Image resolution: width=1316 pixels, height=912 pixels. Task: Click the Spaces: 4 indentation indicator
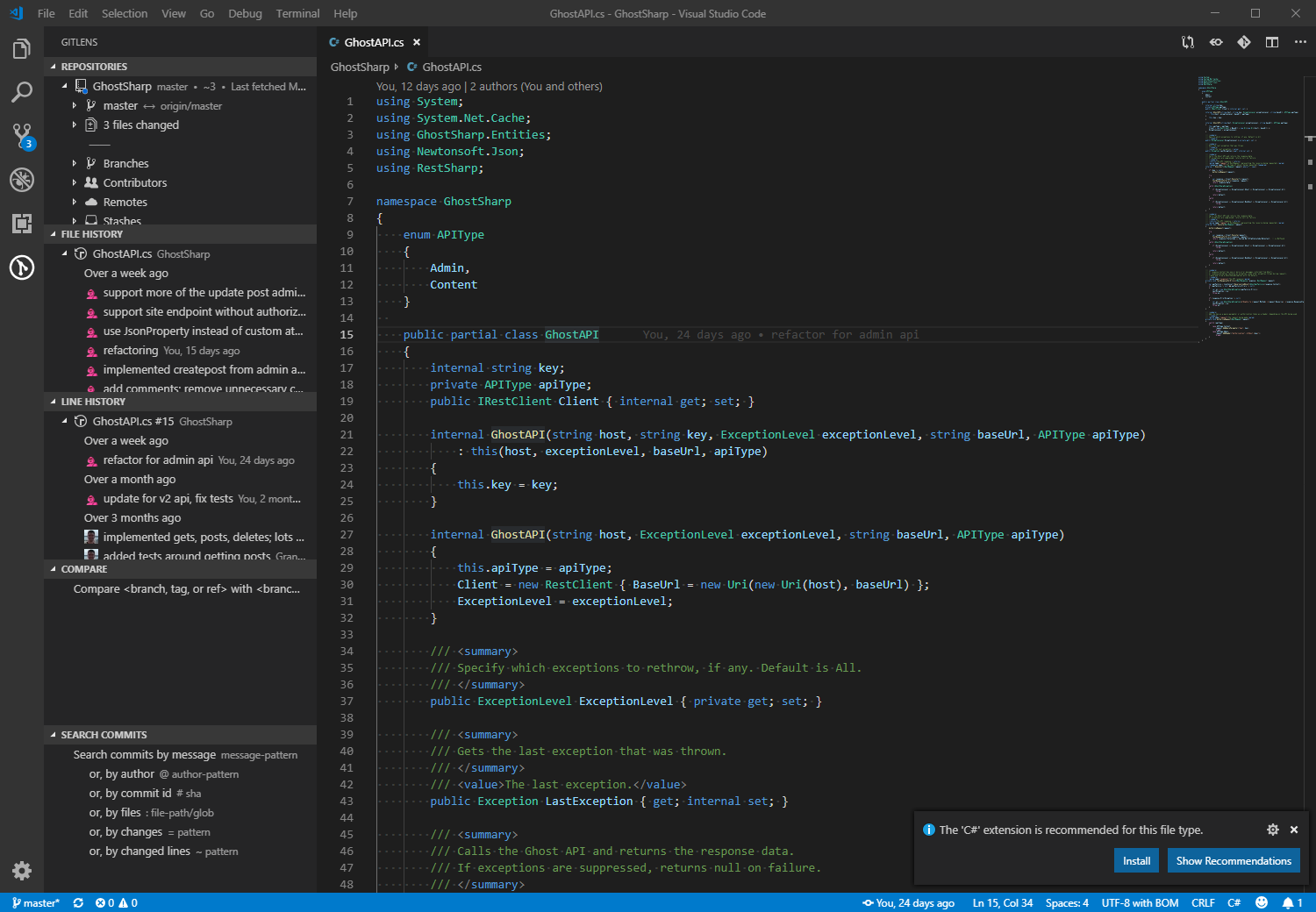point(1067,902)
